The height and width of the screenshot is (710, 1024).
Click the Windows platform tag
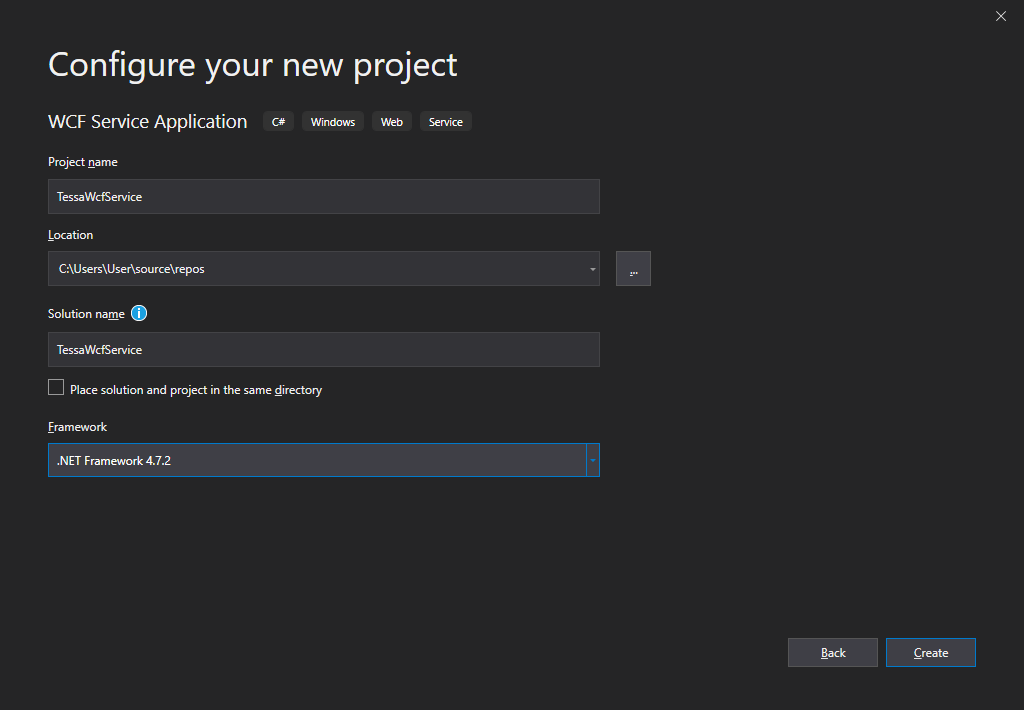point(333,122)
